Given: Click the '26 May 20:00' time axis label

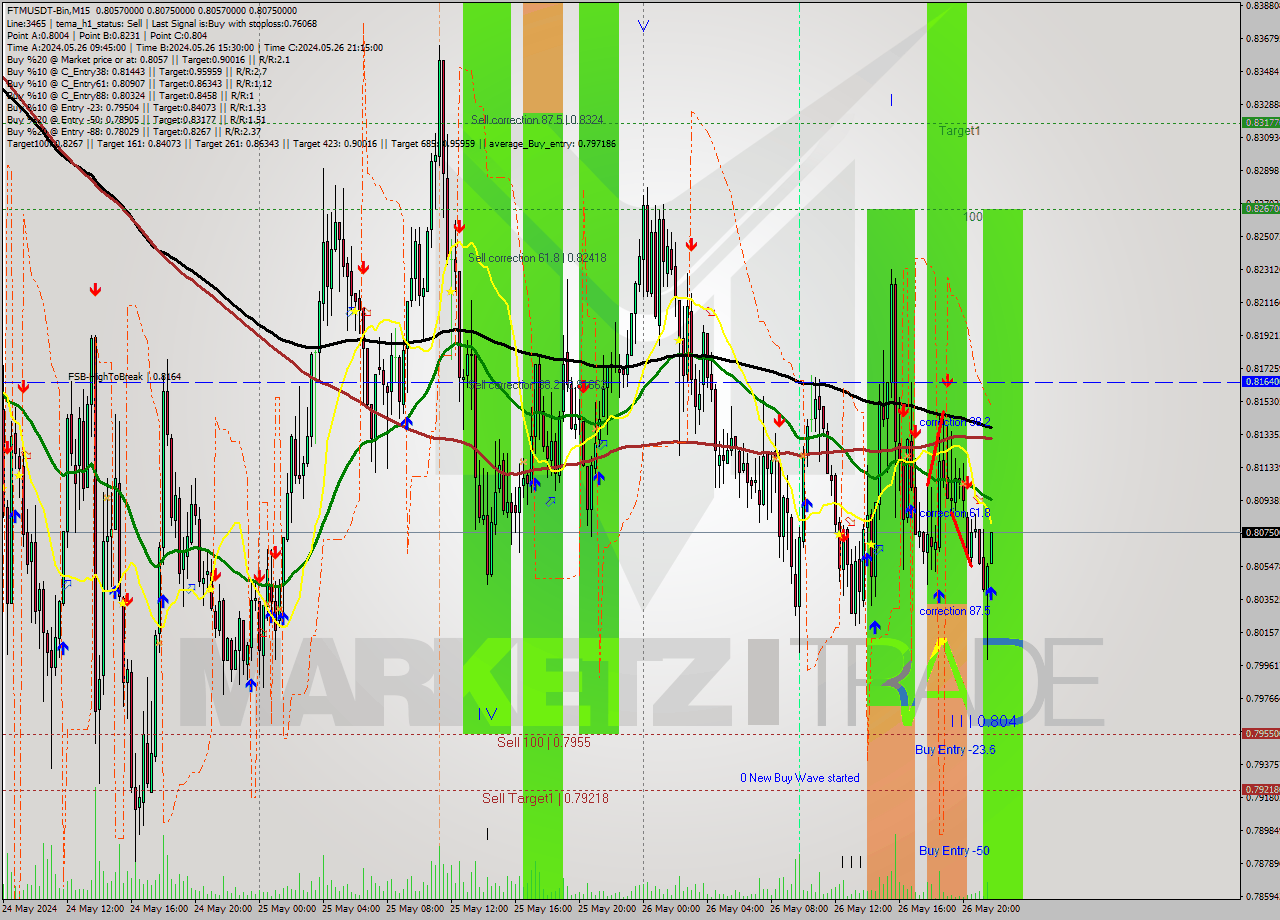Looking at the screenshot, I should (x=990, y=909).
